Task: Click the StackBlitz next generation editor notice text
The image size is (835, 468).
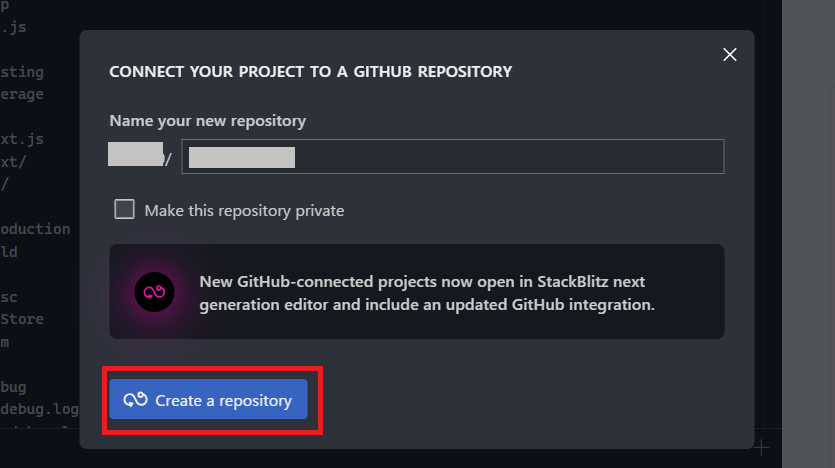Action: 427,293
